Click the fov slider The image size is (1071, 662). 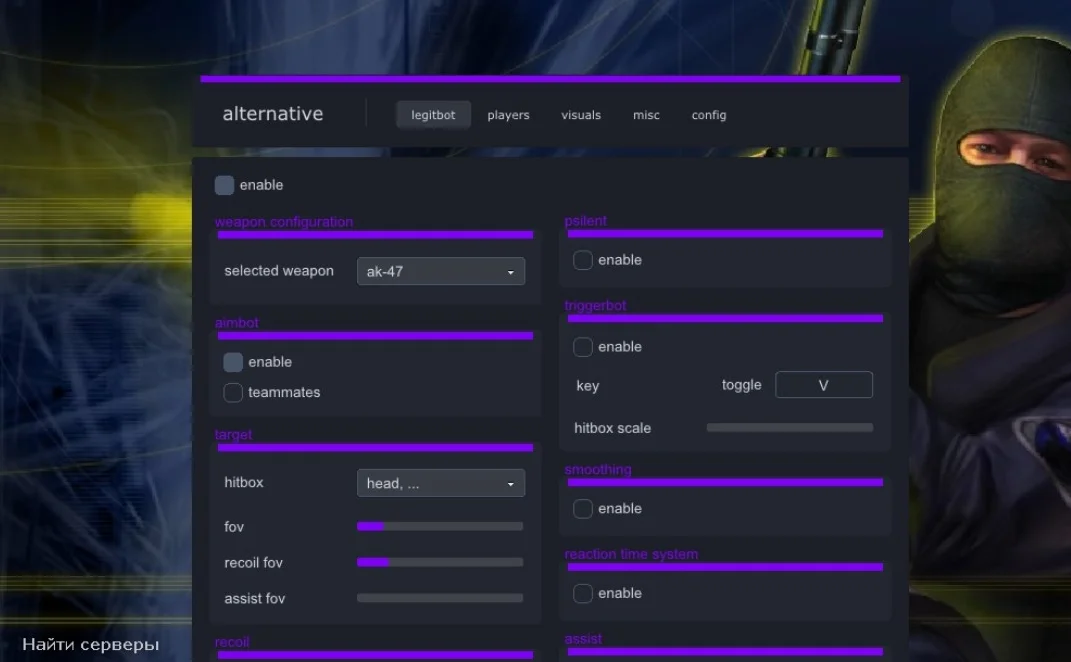pyautogui.click(x=440, y=526)
